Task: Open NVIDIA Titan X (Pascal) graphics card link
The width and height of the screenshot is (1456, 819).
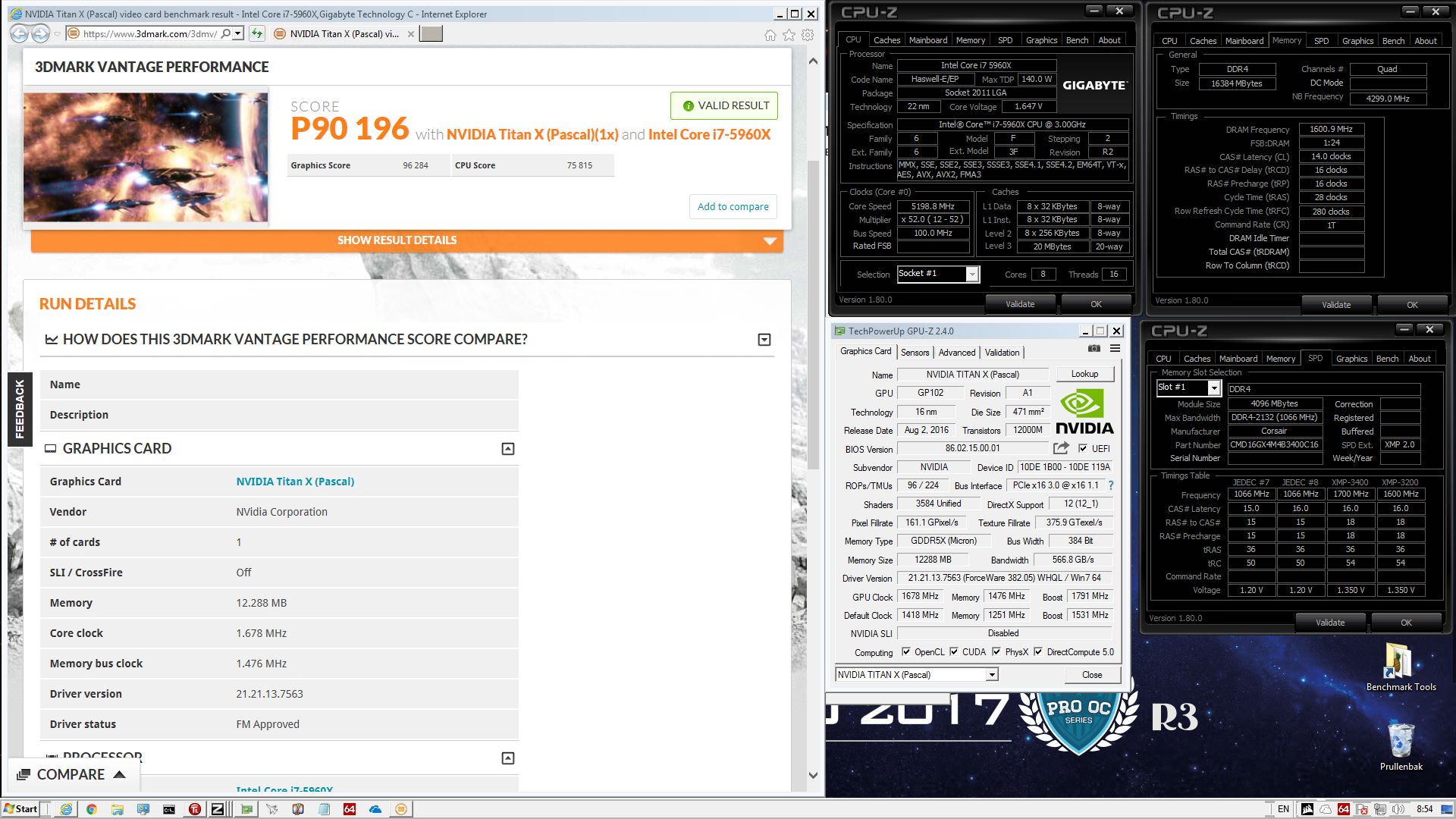Action: [295, 482]
